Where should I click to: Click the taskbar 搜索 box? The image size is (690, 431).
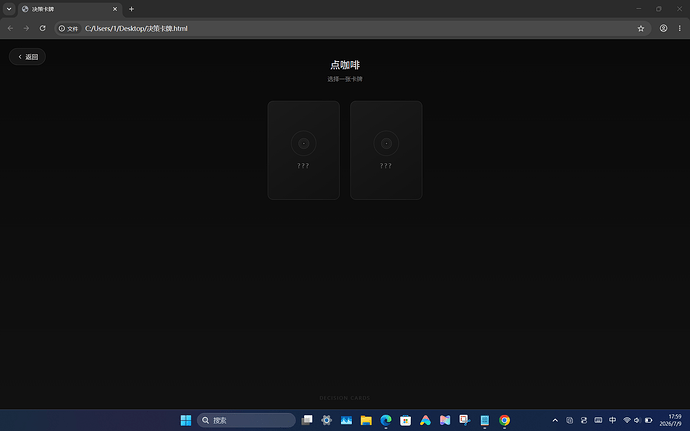click(x=246, y=420)
